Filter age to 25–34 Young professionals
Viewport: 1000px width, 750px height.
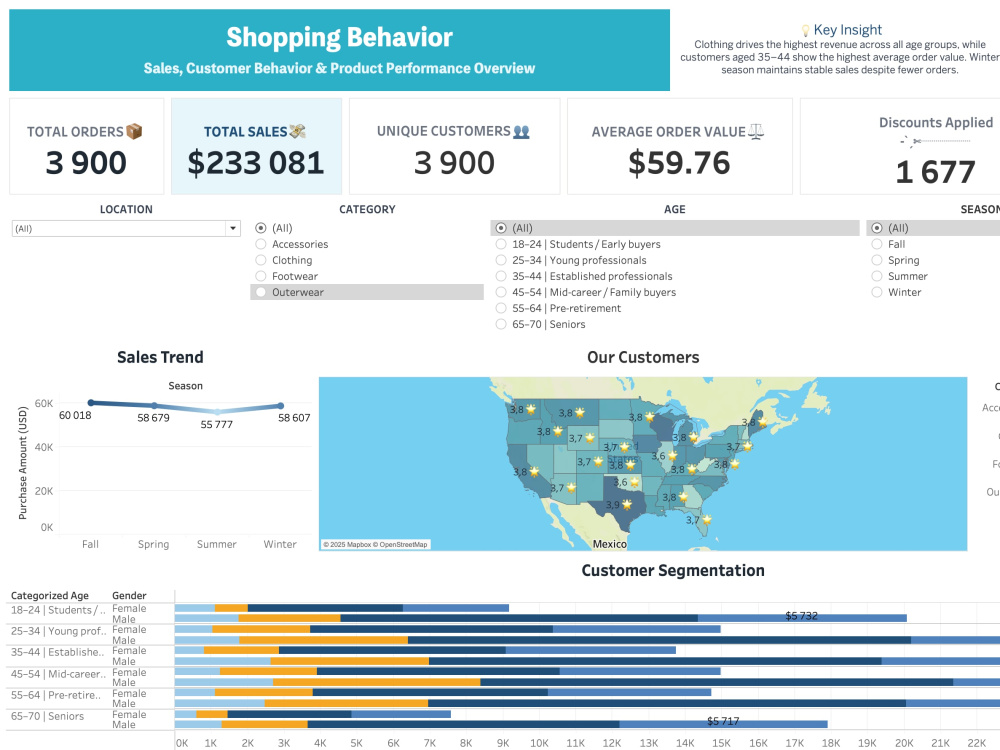tap(501, 260)
